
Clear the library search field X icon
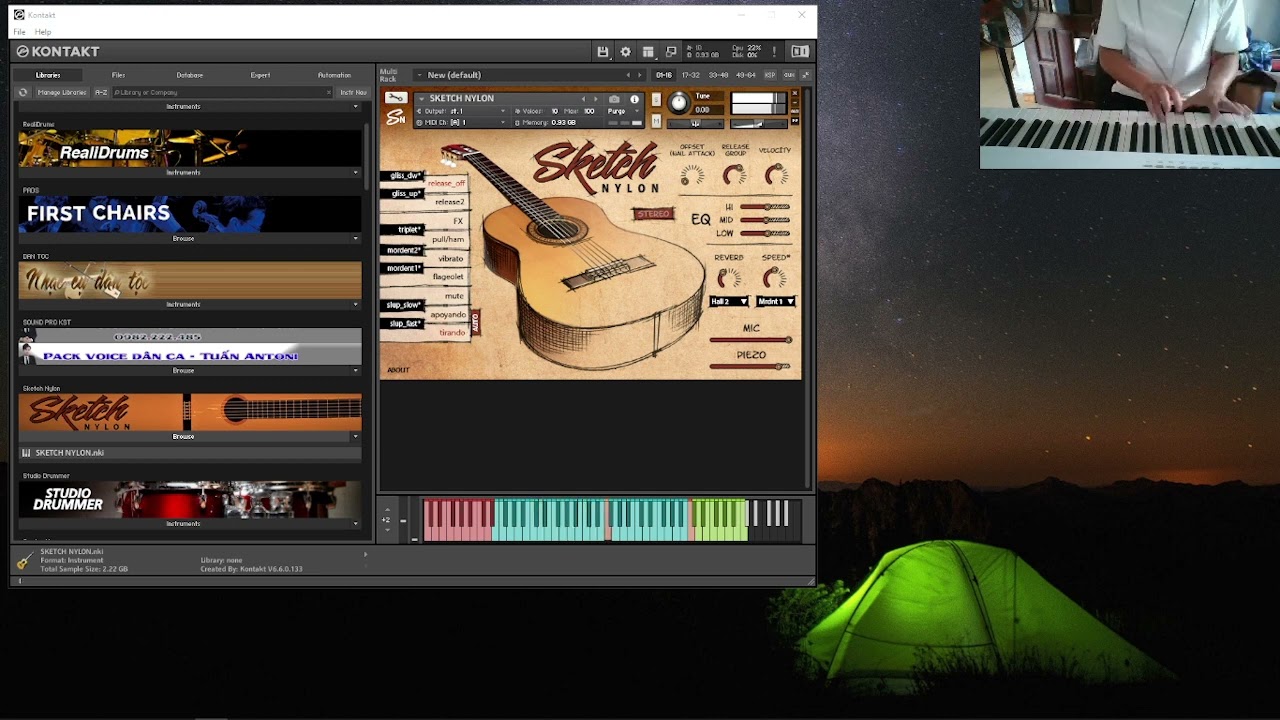point(329,92)
